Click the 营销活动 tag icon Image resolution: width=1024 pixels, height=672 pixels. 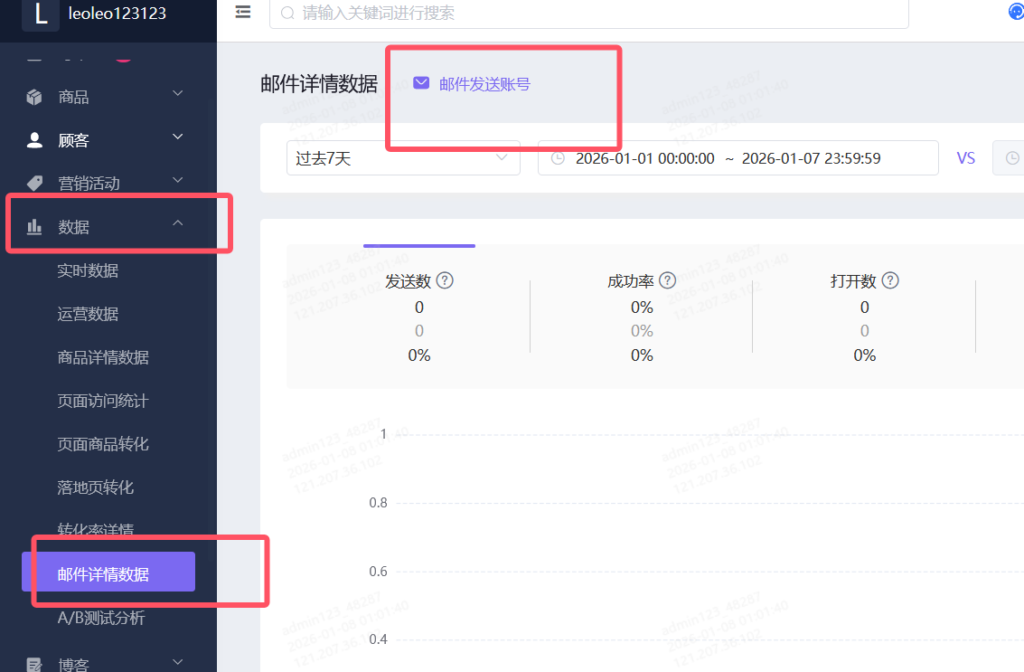coord(35,183)
